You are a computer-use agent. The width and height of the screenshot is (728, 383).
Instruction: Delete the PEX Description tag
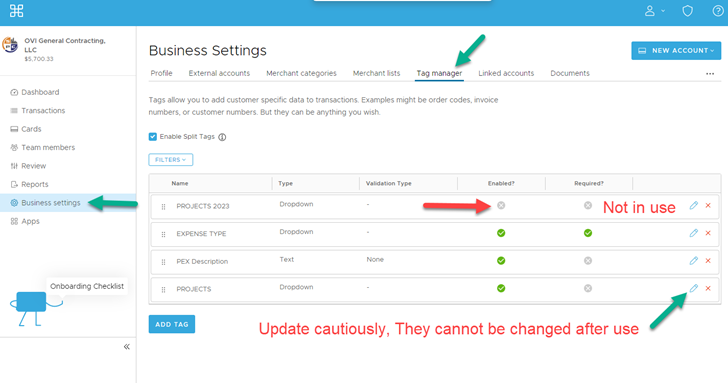708,261
